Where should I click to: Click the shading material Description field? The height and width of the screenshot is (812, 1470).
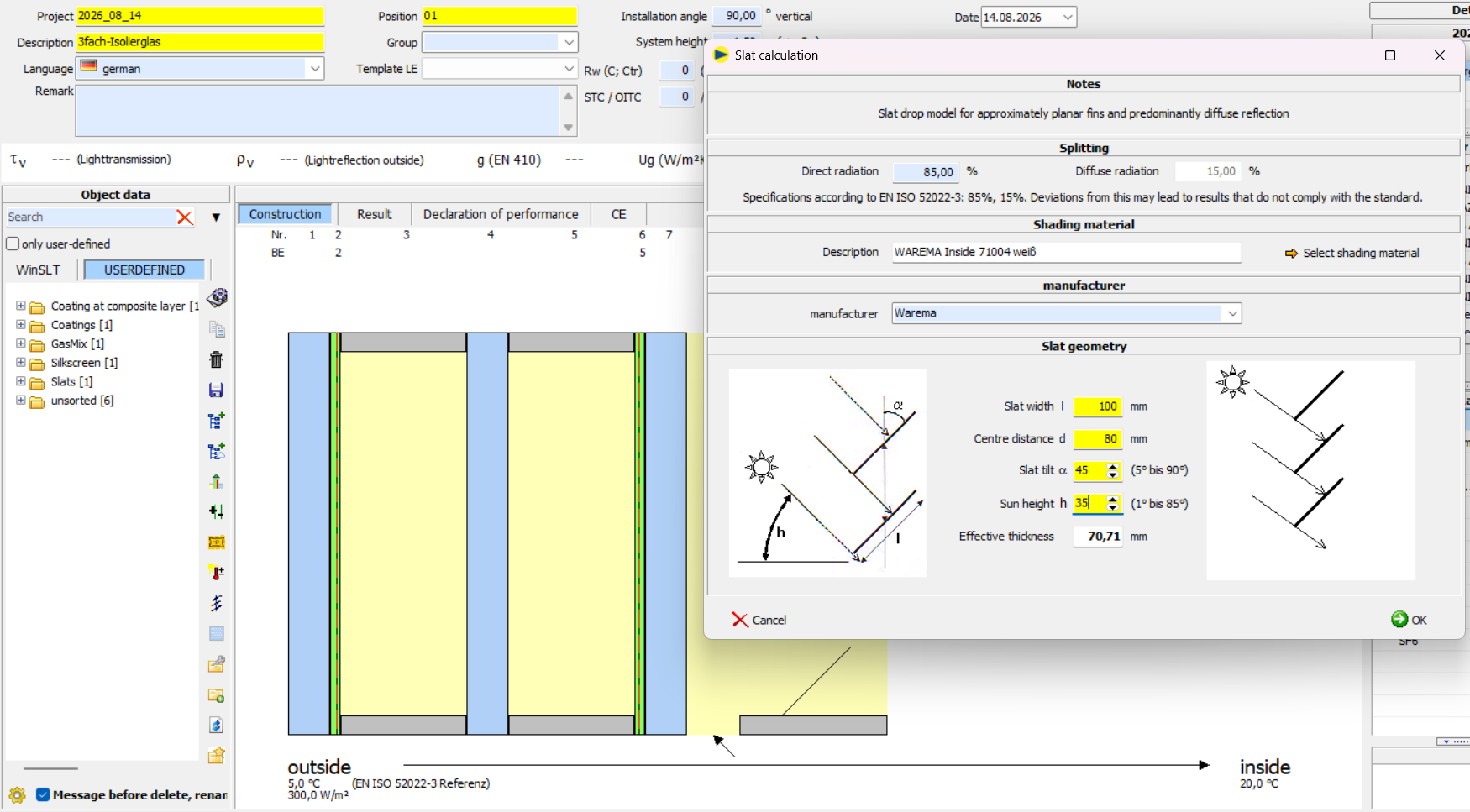[x=1066, y=252]
